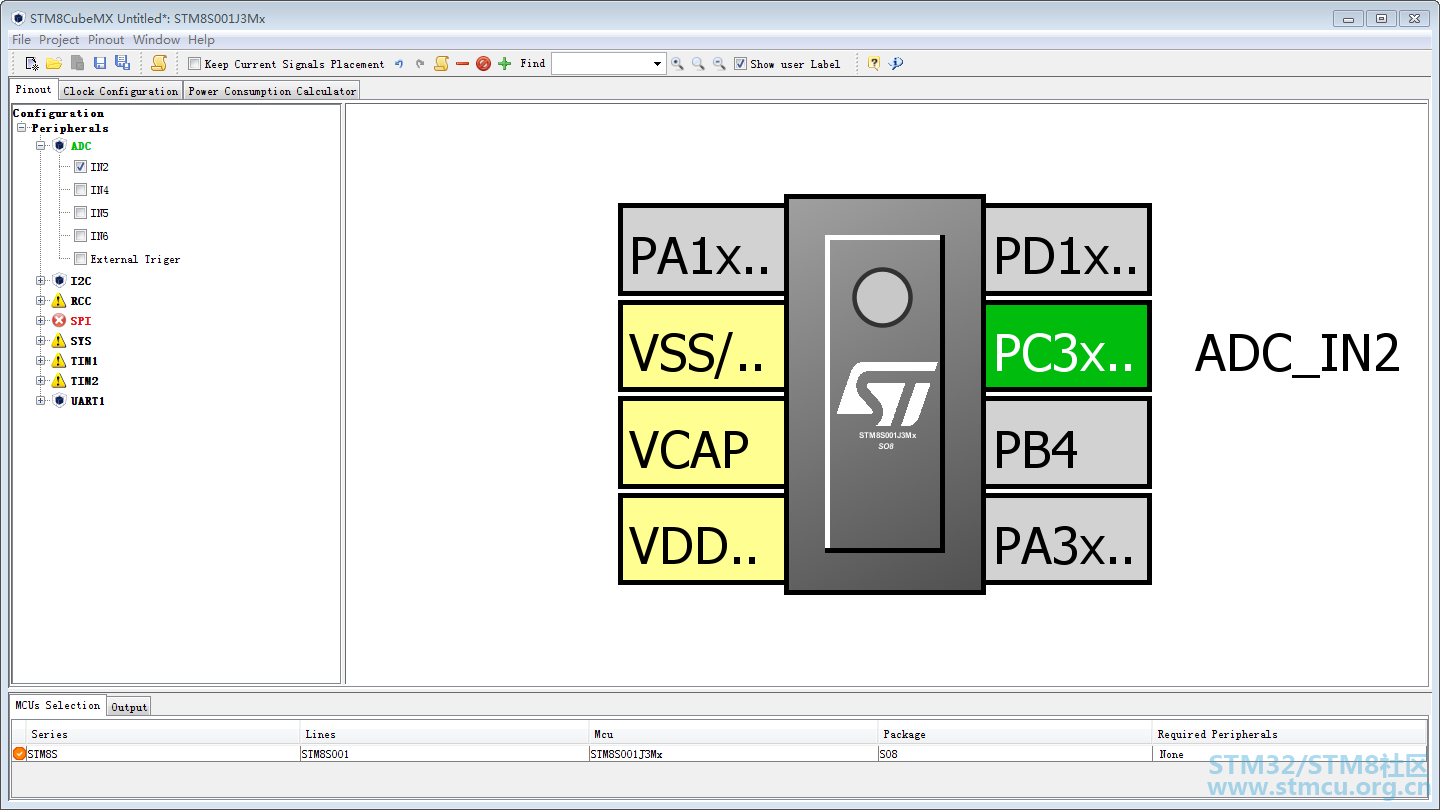
Task: Click the SYS warning triangle icon
Action: tap(59, 341)
